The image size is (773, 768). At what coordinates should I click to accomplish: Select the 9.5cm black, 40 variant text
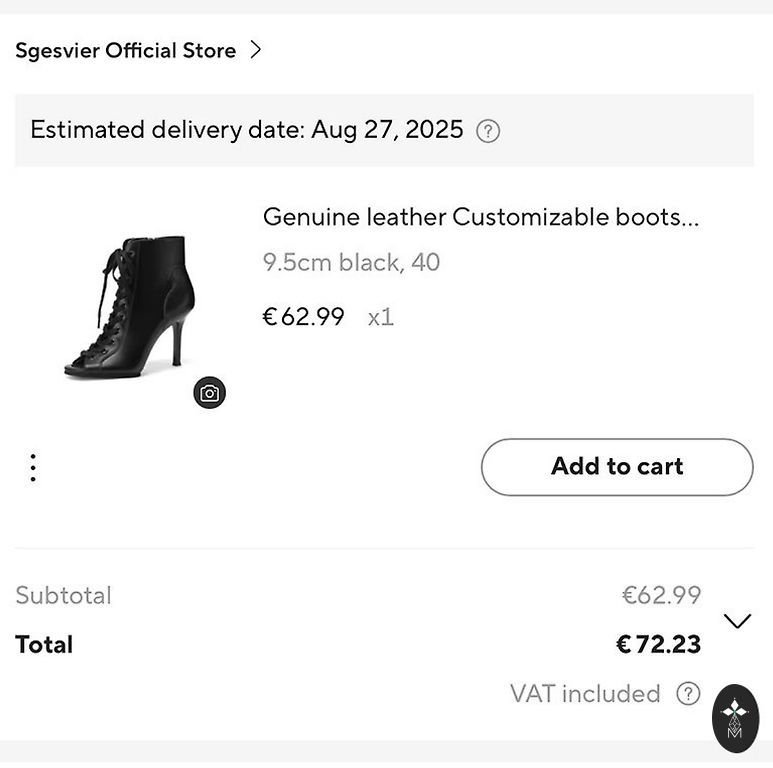click(x=351, y=263)
